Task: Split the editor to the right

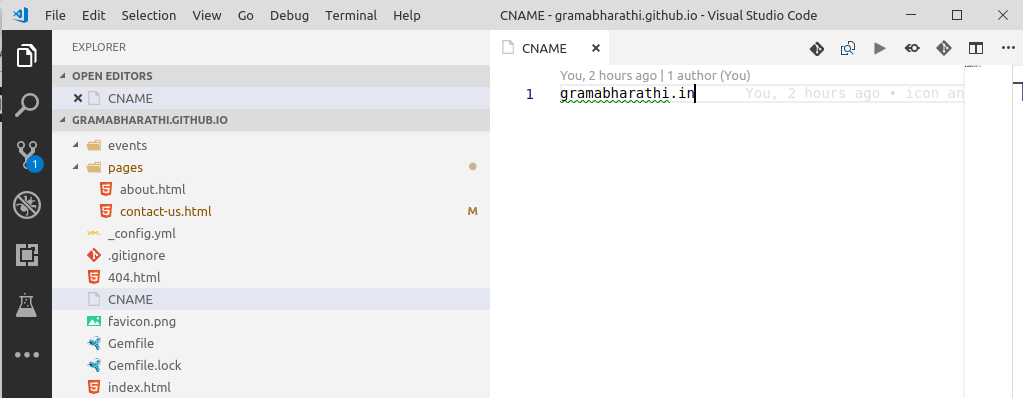Action: (975, 48)
